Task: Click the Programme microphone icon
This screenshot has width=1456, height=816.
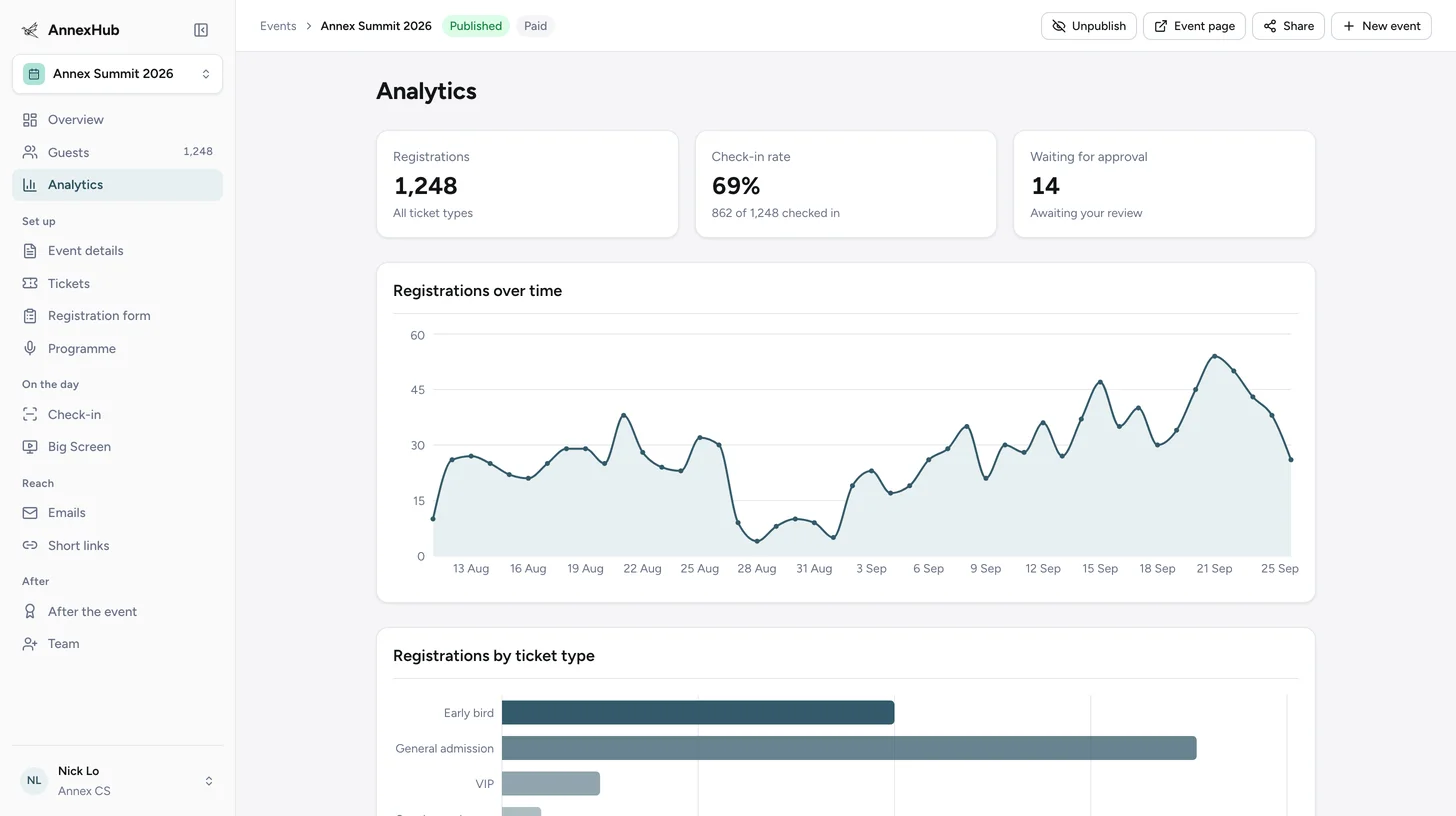Action: point(30,349)
